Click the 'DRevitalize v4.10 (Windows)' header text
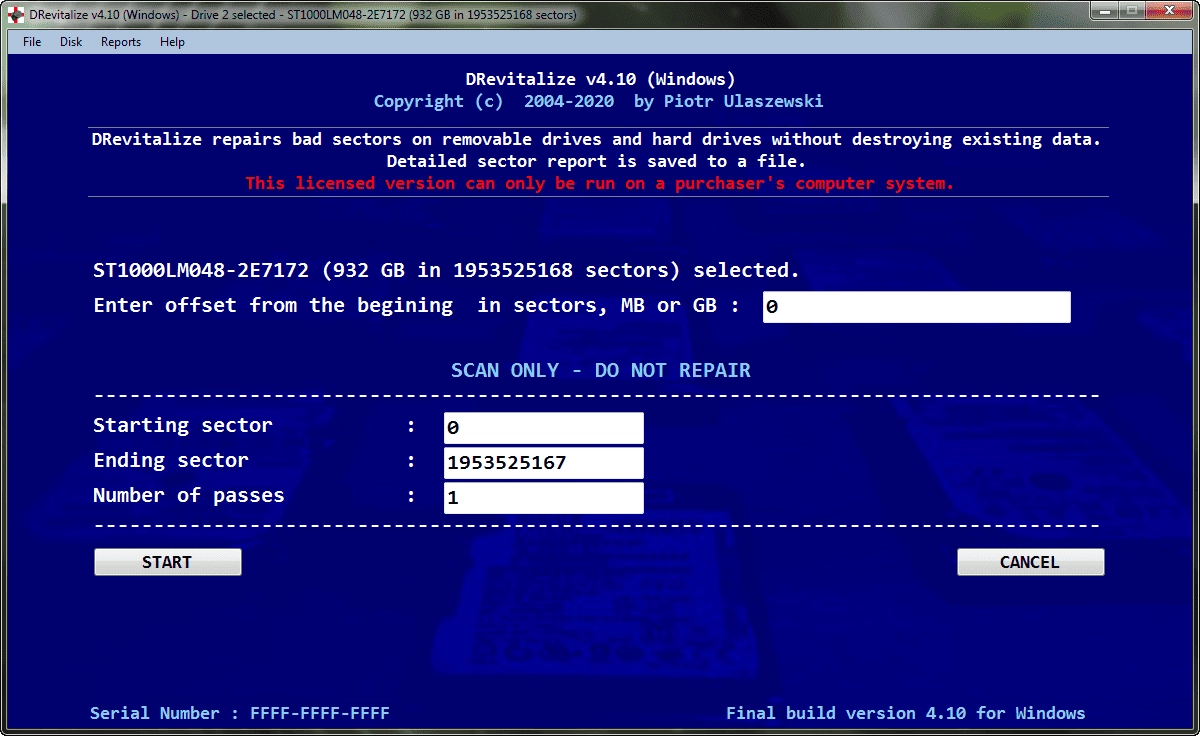The image size is (1200, 736). [x=600, y=79]
